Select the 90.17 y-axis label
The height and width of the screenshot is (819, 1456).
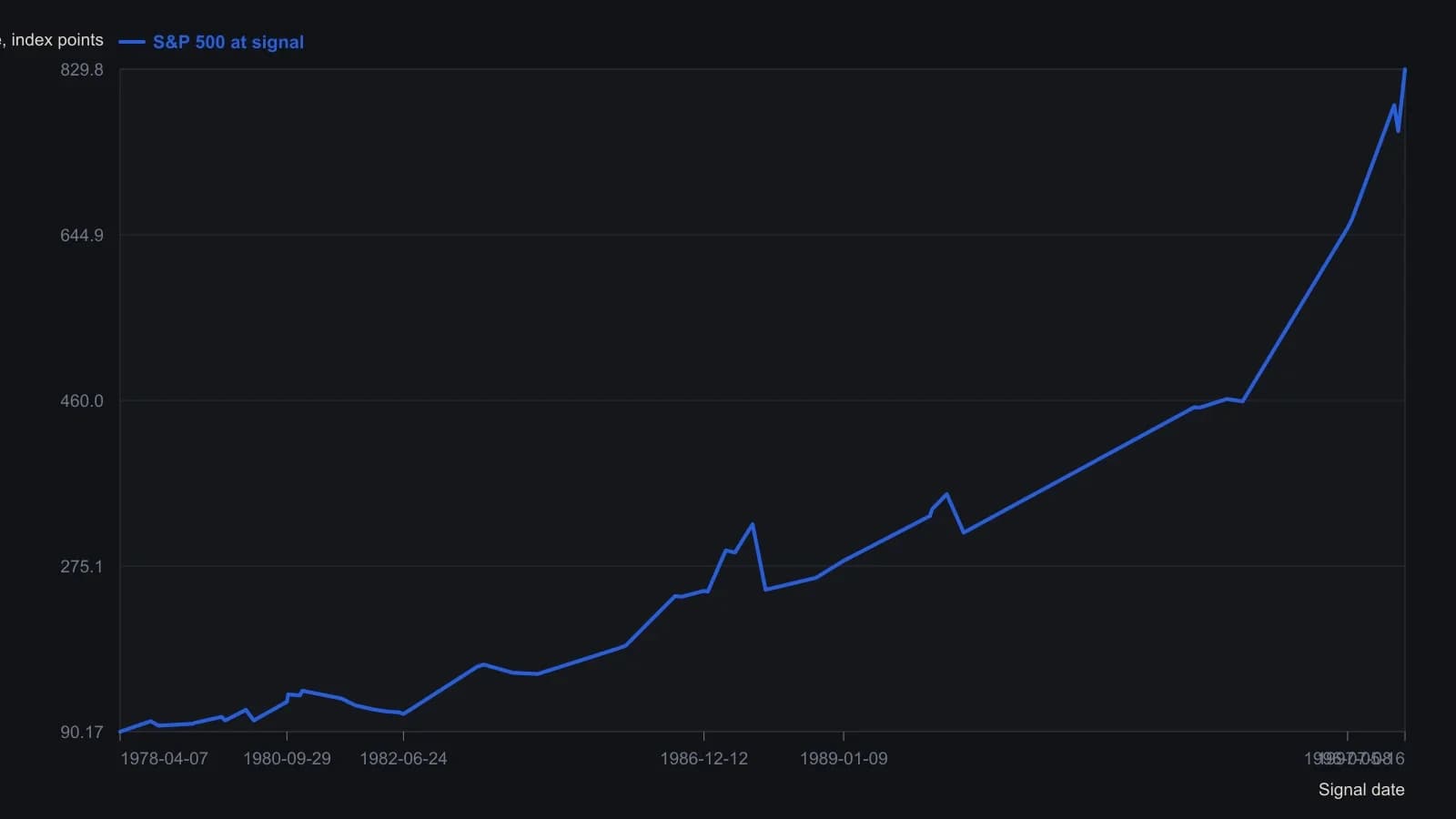82,733
